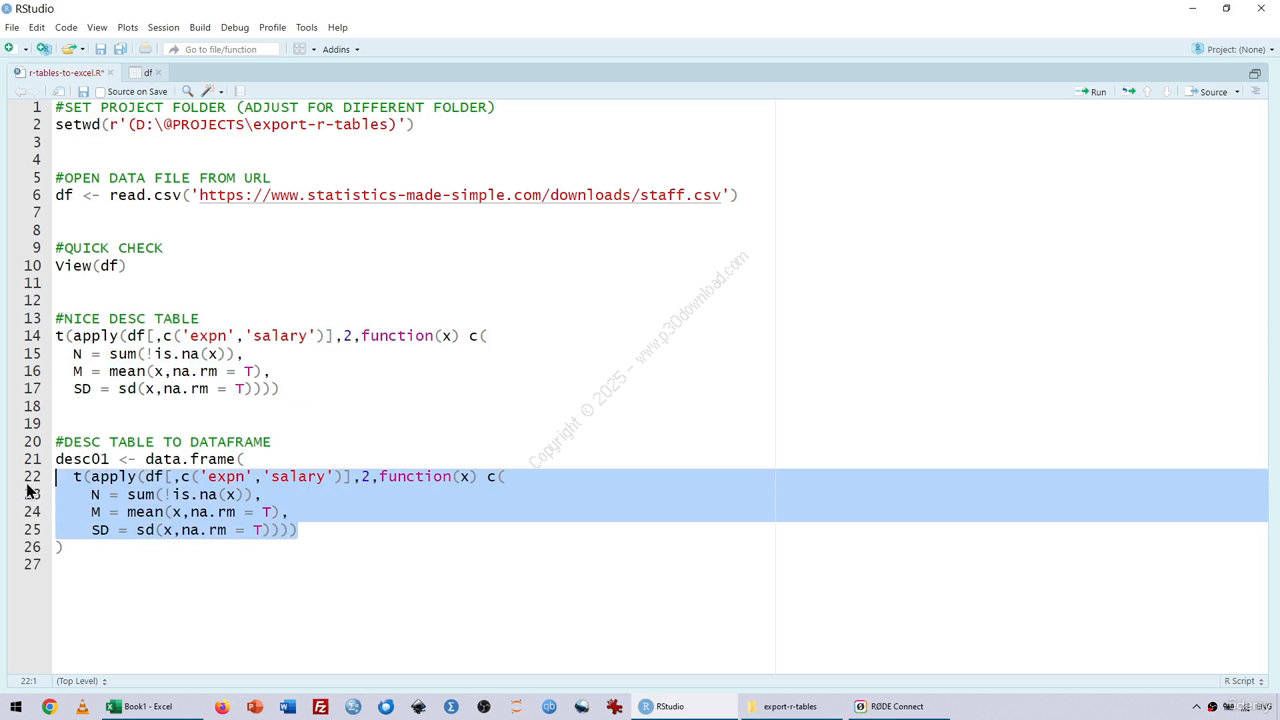Switch to the RØDE Connect window
This screenshot has height=720, width=1280.
tap(897, 707)
